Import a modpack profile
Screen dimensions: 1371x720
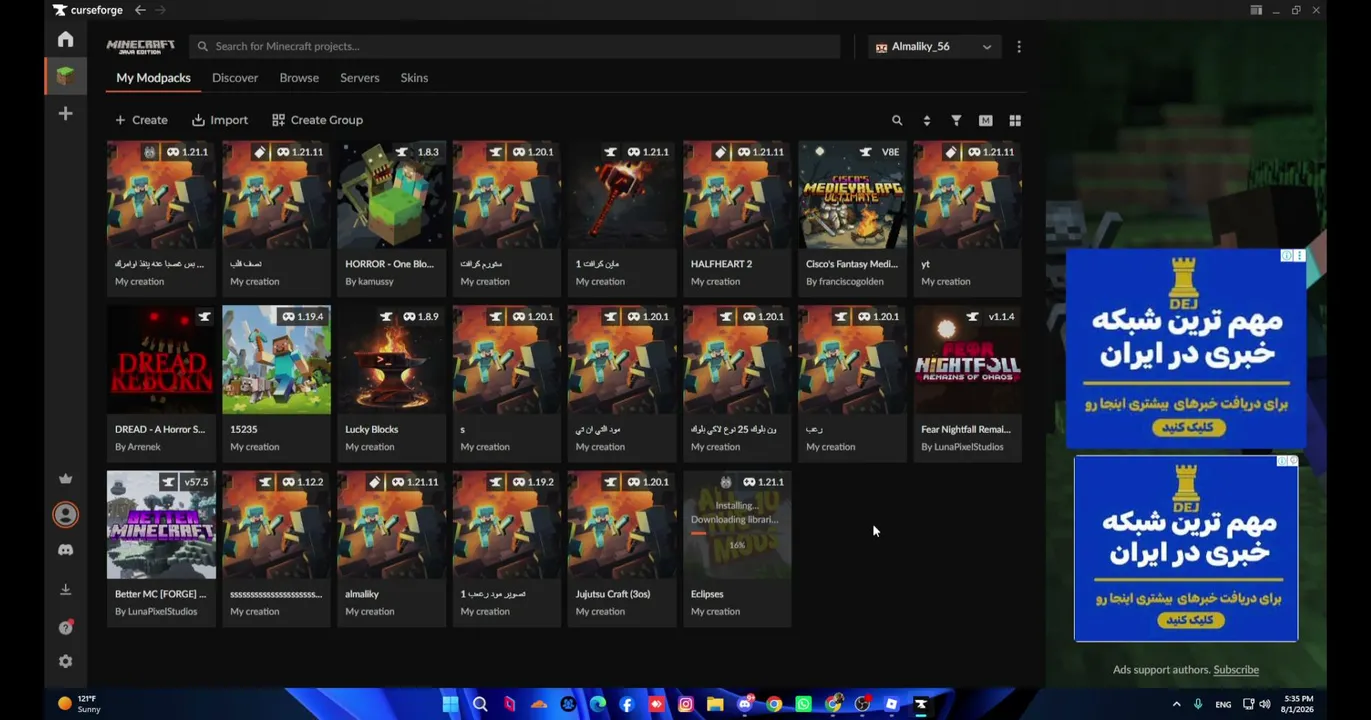pos(220,120)
